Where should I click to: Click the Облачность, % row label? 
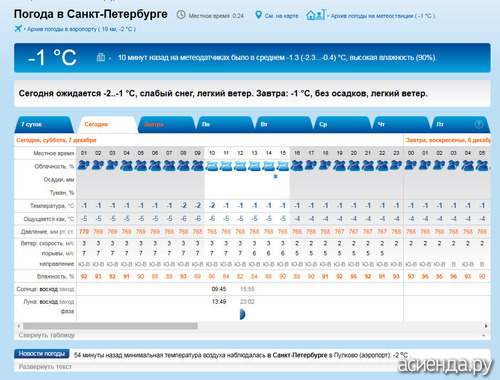click(54, 166)
